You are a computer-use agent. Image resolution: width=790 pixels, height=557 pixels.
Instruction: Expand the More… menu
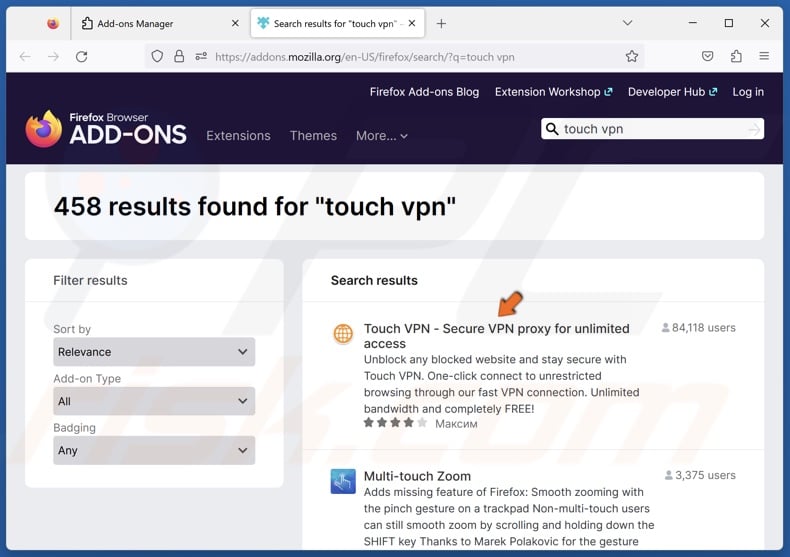pyautogui.click(x=381, y=135)
